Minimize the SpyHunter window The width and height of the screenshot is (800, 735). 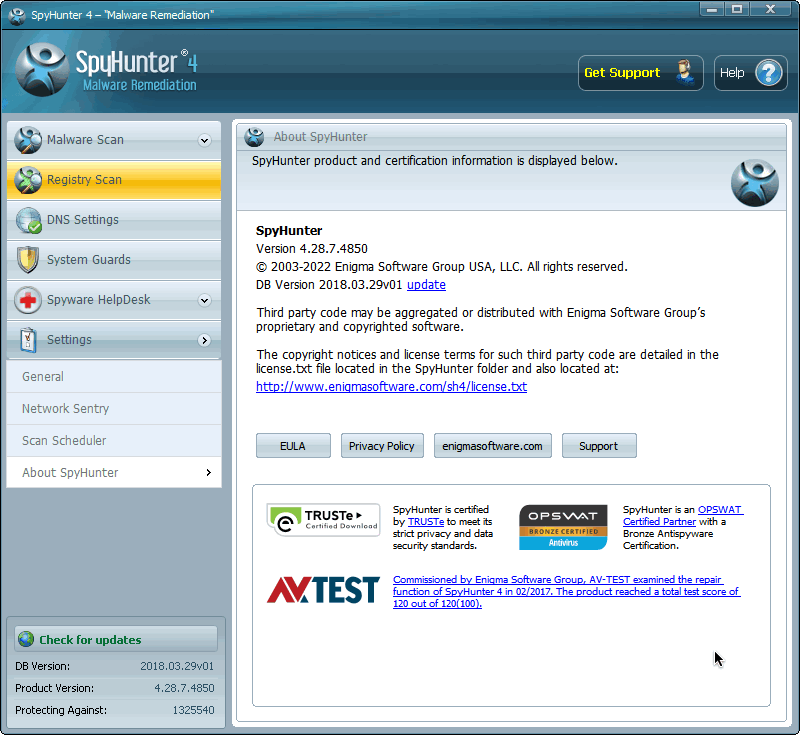click(713, 10)
